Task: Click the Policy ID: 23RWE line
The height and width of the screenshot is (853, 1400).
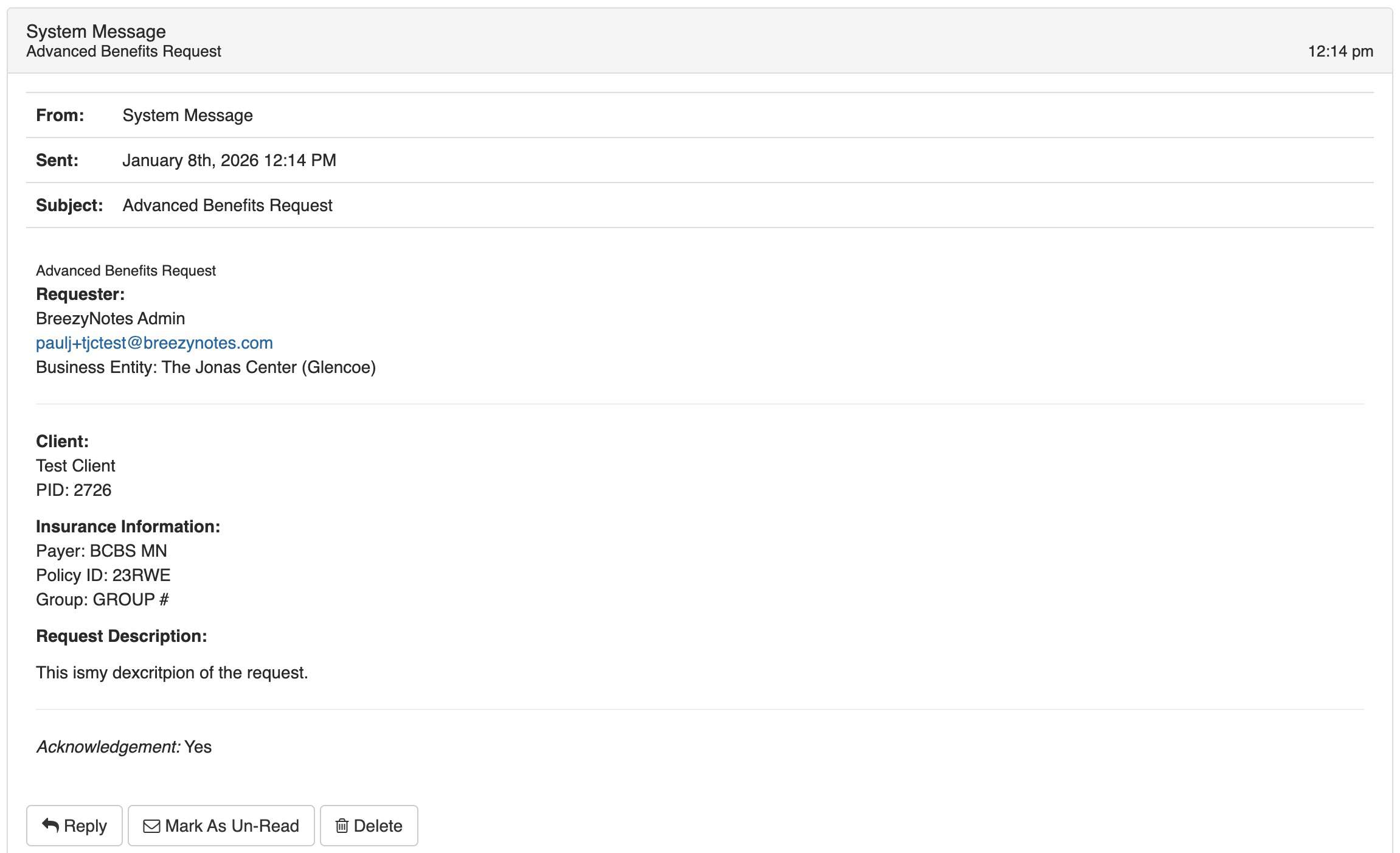Action: (x=103, y=576)
